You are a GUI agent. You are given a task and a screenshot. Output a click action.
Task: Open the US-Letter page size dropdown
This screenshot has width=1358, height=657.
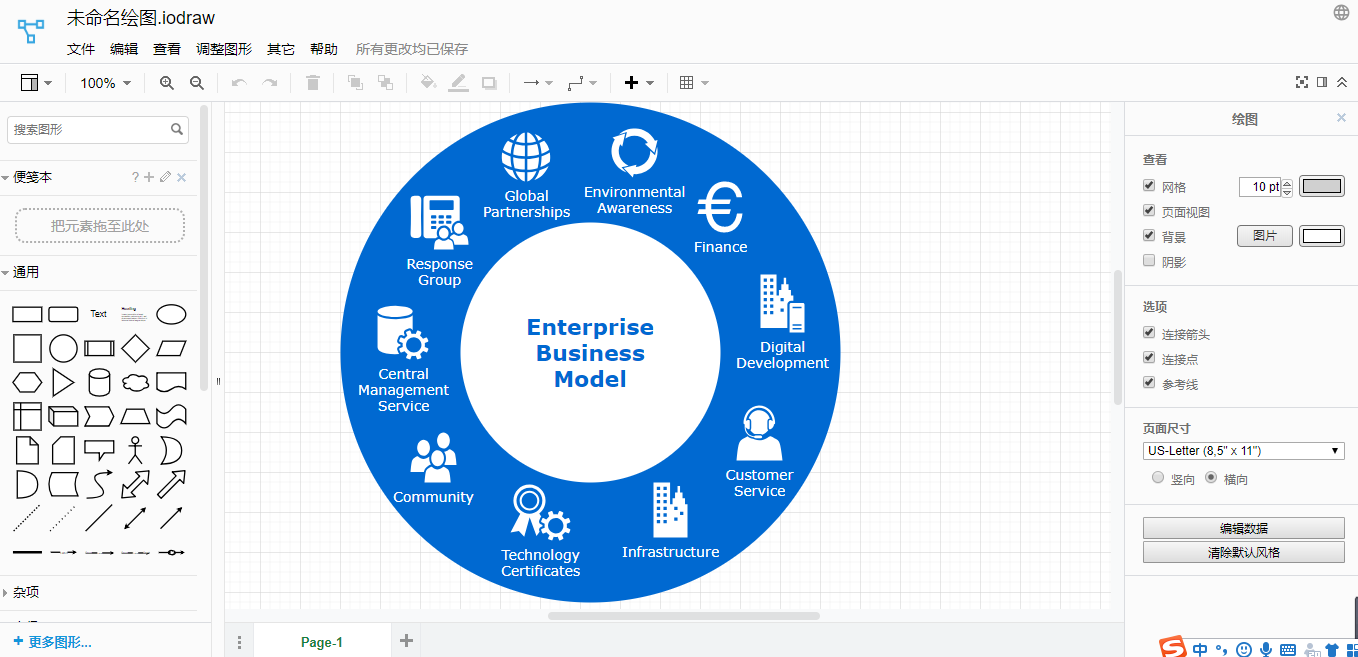point(1244,451)
